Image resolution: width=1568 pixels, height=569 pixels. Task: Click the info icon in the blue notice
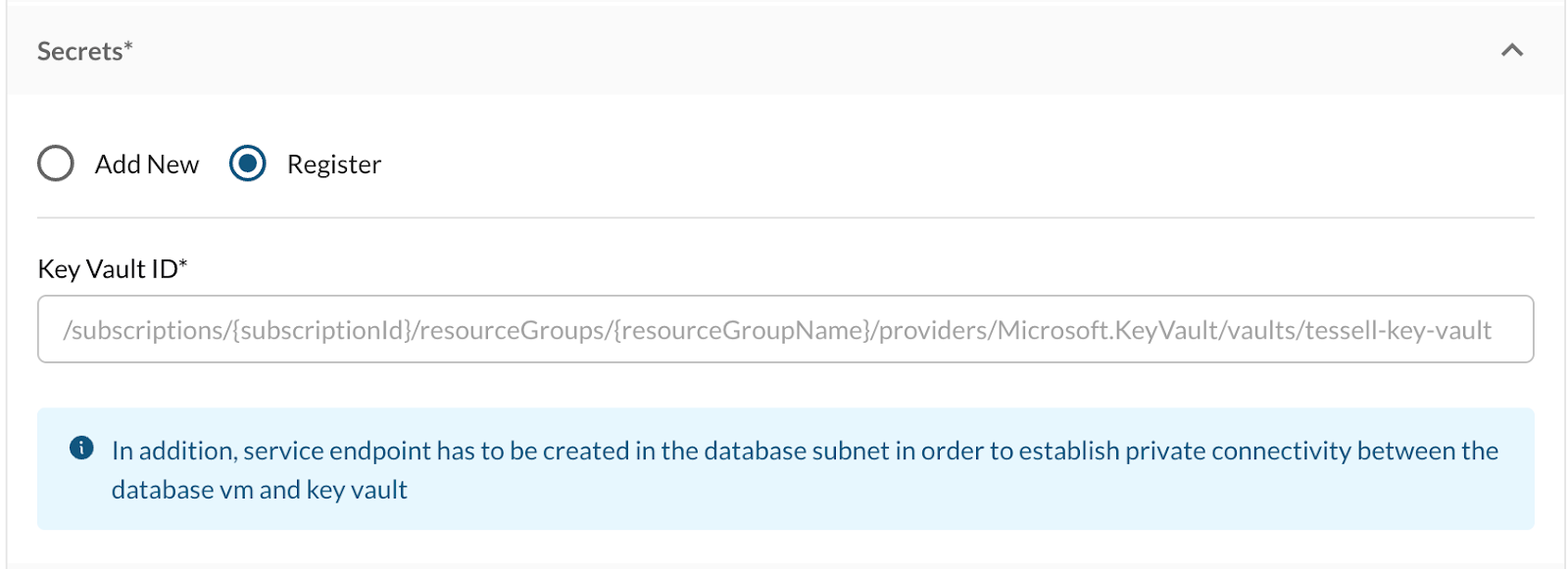coord(81,449)
